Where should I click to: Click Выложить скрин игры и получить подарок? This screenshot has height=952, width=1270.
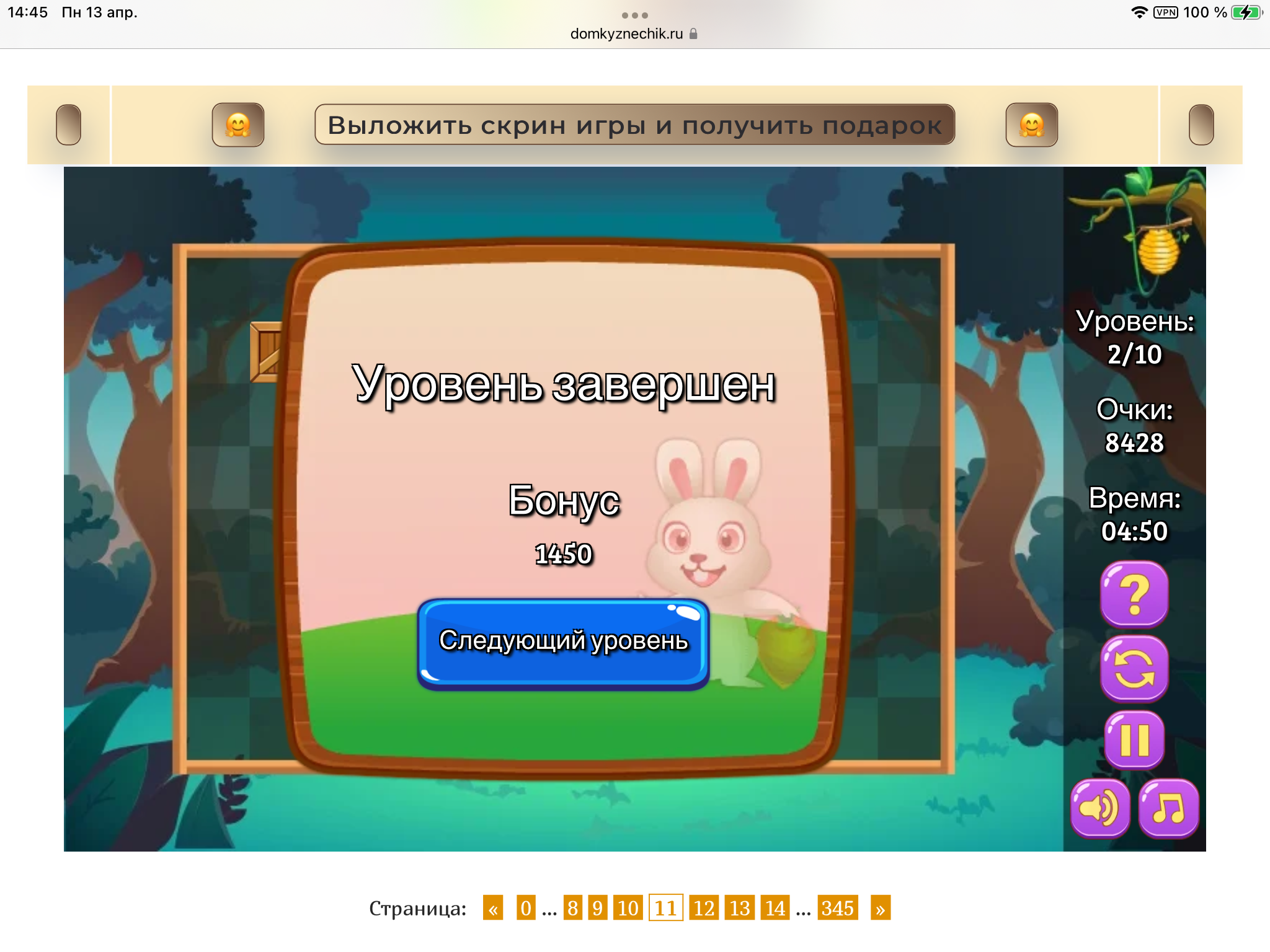tap(634, 125)
